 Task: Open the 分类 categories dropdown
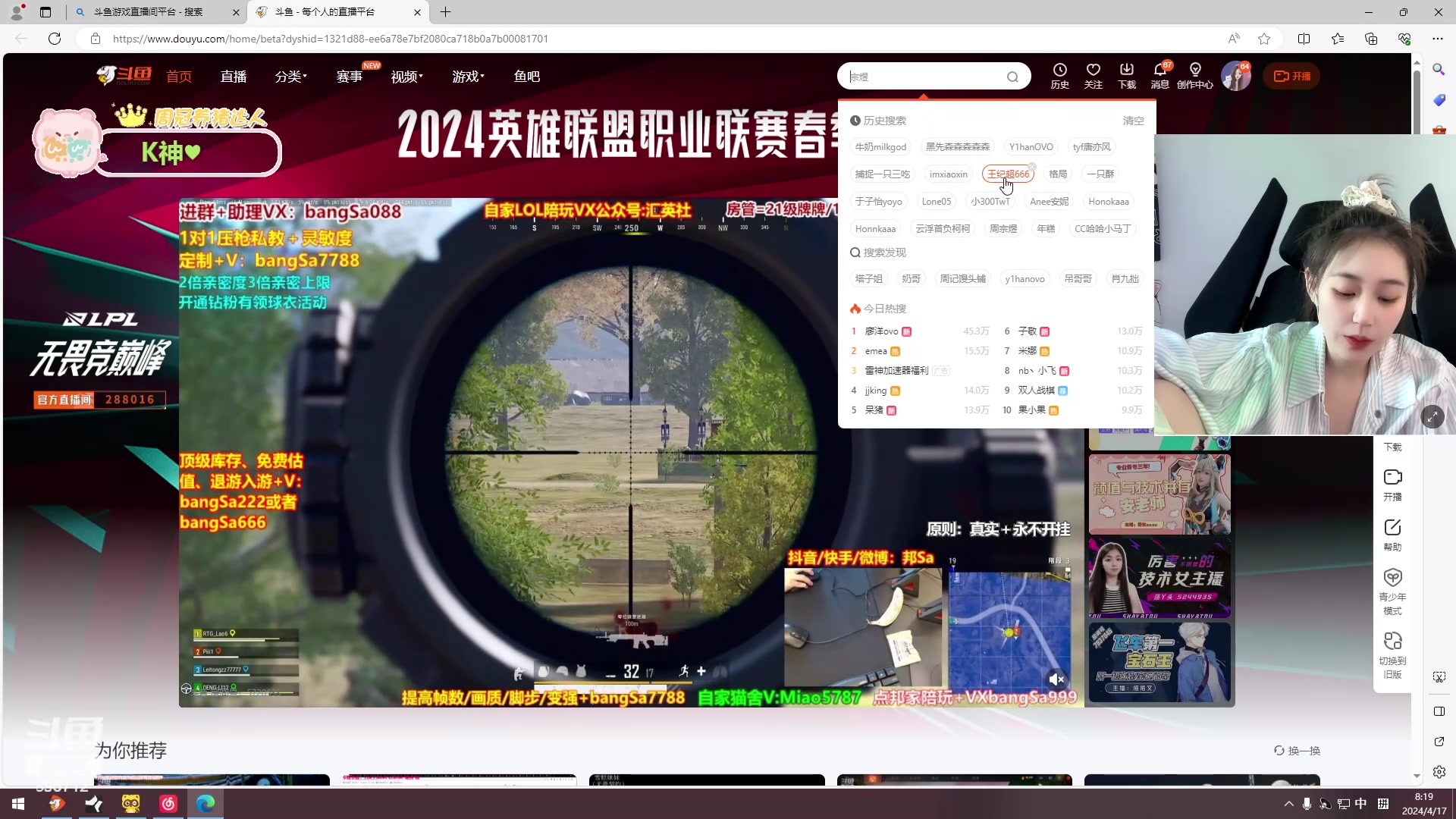(x=290, y=76)
